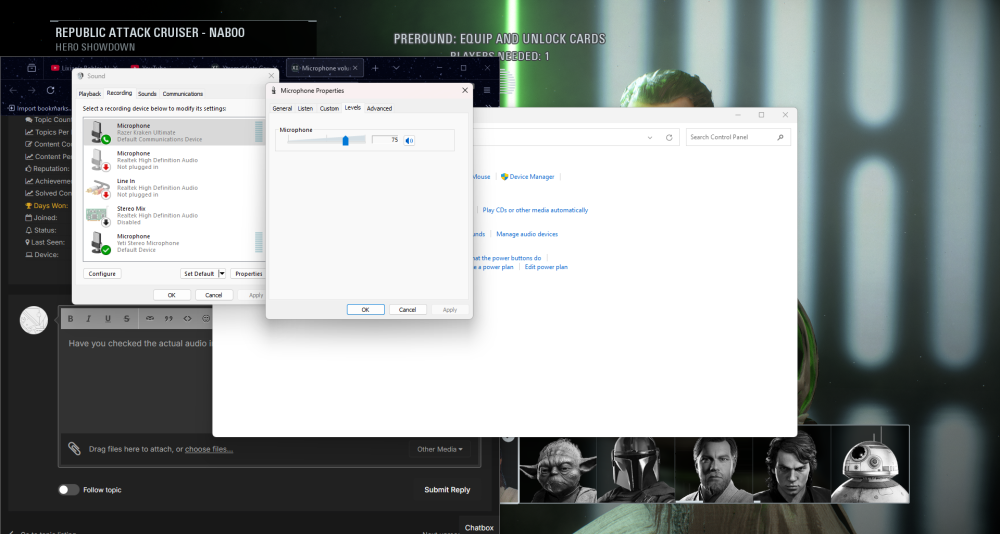Mute the microphone with the speaker icon
1000x534 pixels.
[x=410, y=140]
